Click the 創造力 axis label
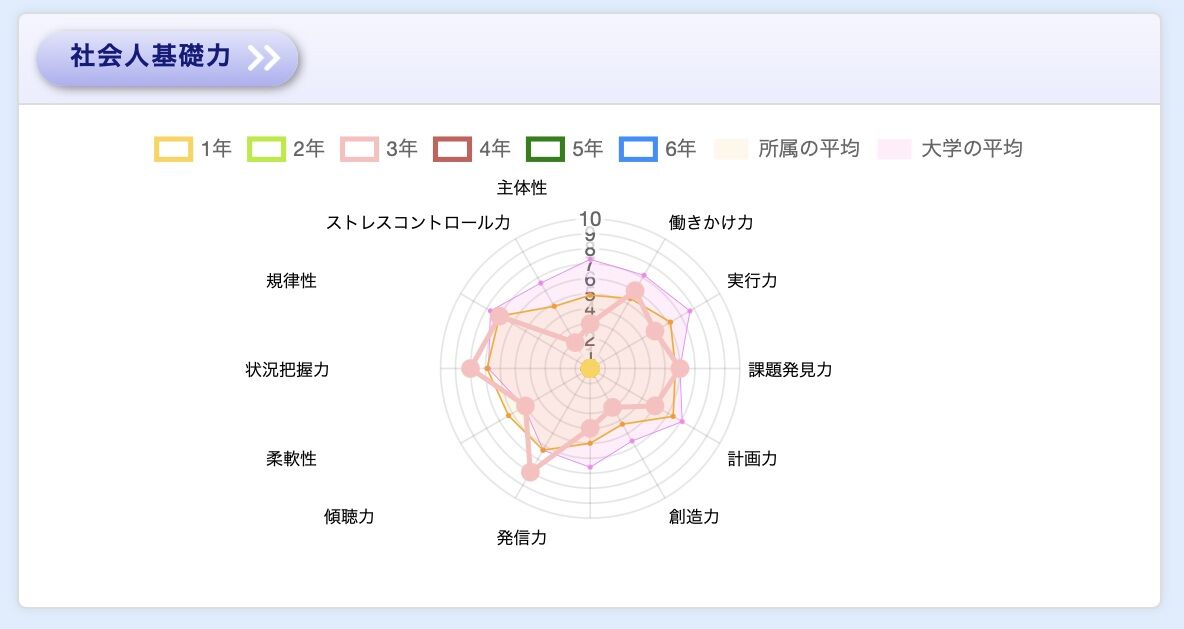The width and height of the screenshot is (1184, 629). pyautogui.click(x=694, y=516)
